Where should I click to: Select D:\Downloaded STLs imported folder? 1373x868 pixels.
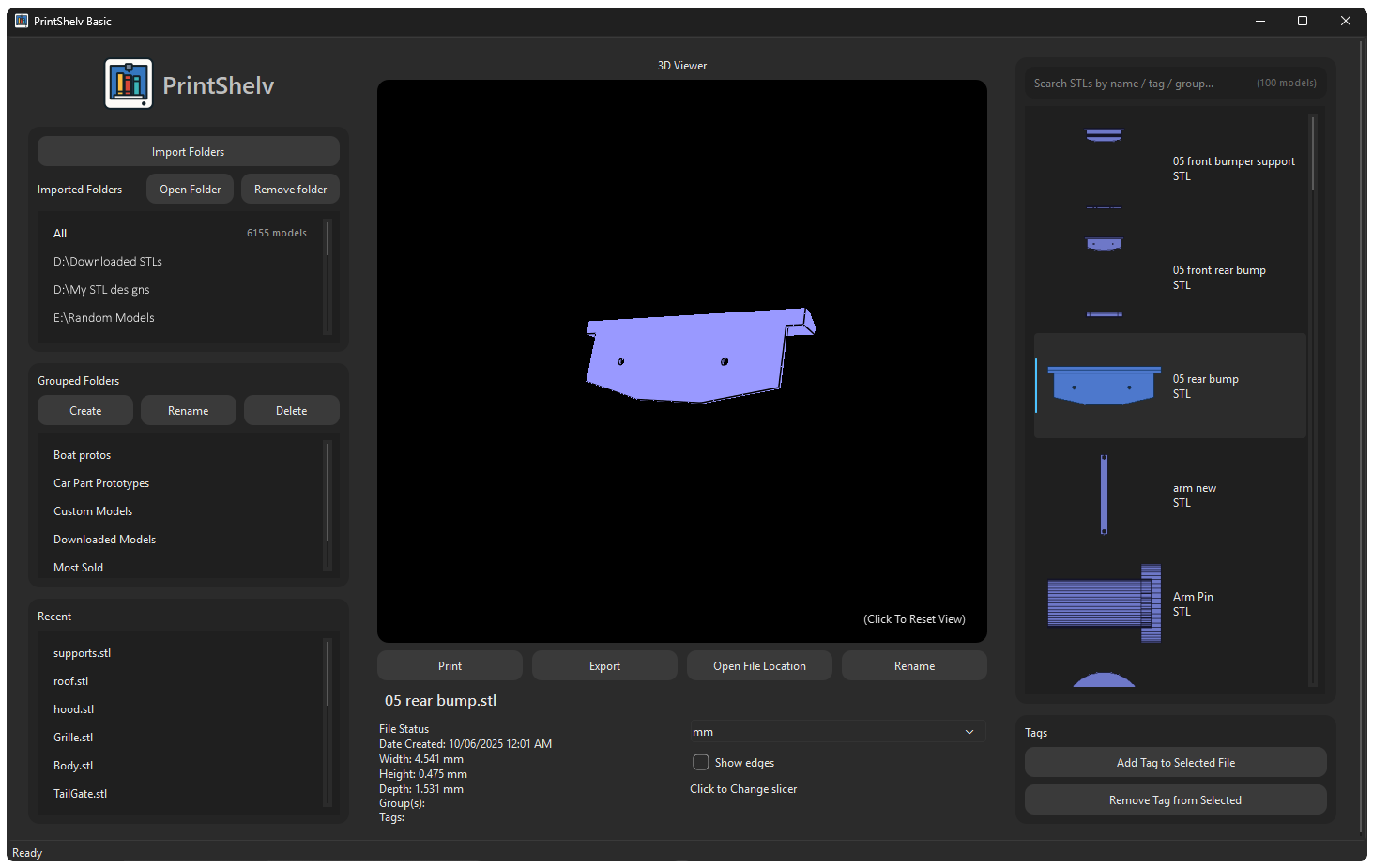tap(108, 262)
